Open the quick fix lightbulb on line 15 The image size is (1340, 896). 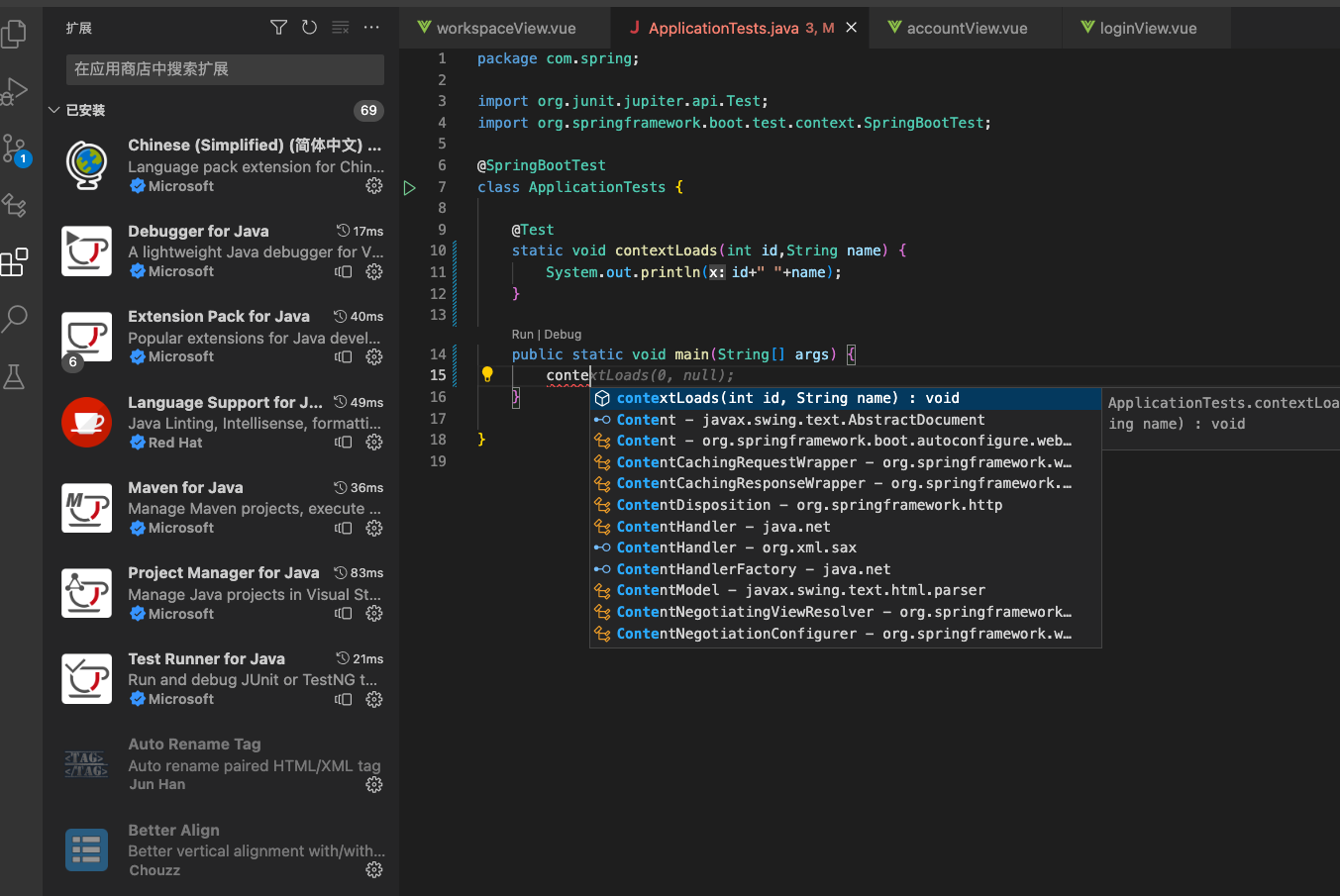[x=486, y=374]
